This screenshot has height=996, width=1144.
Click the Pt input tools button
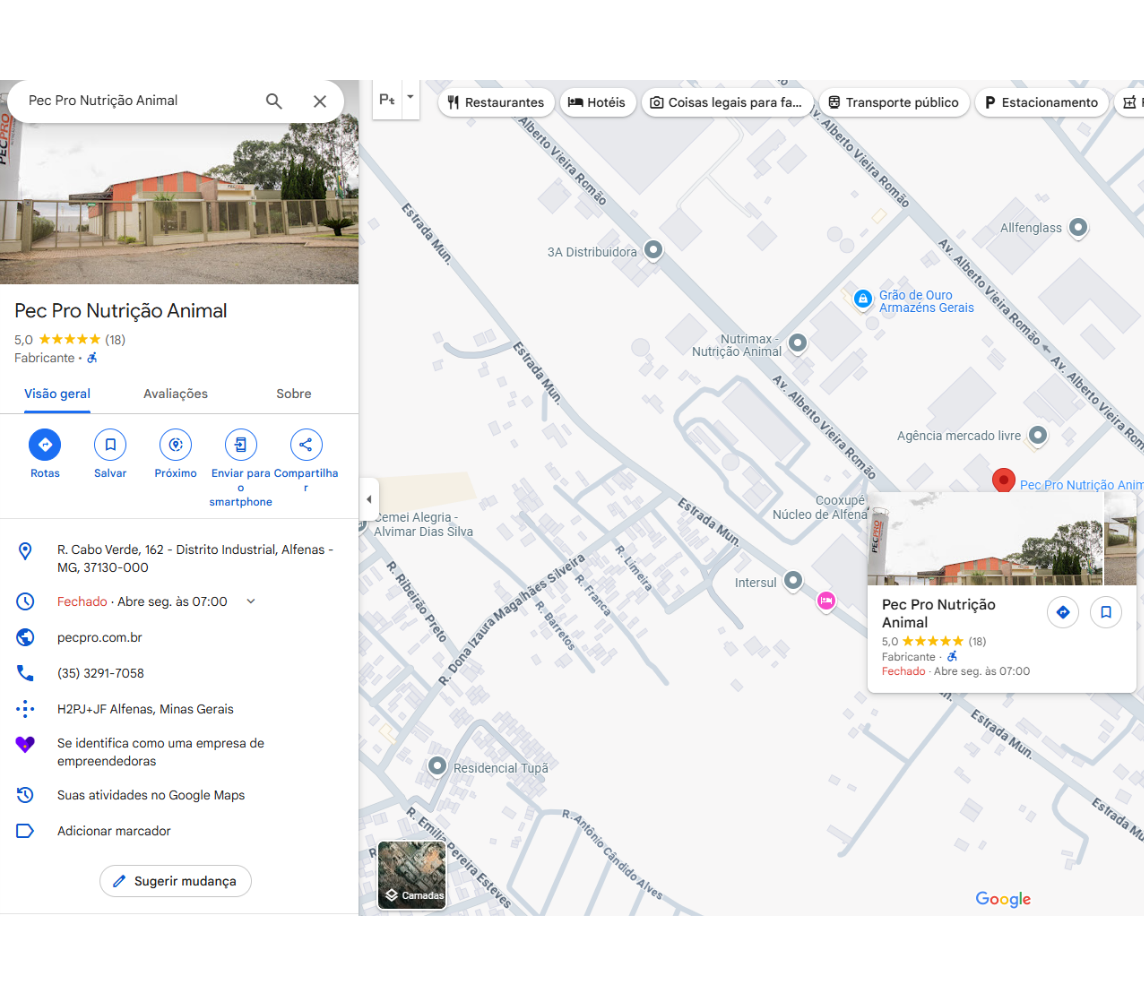point(387,99)
